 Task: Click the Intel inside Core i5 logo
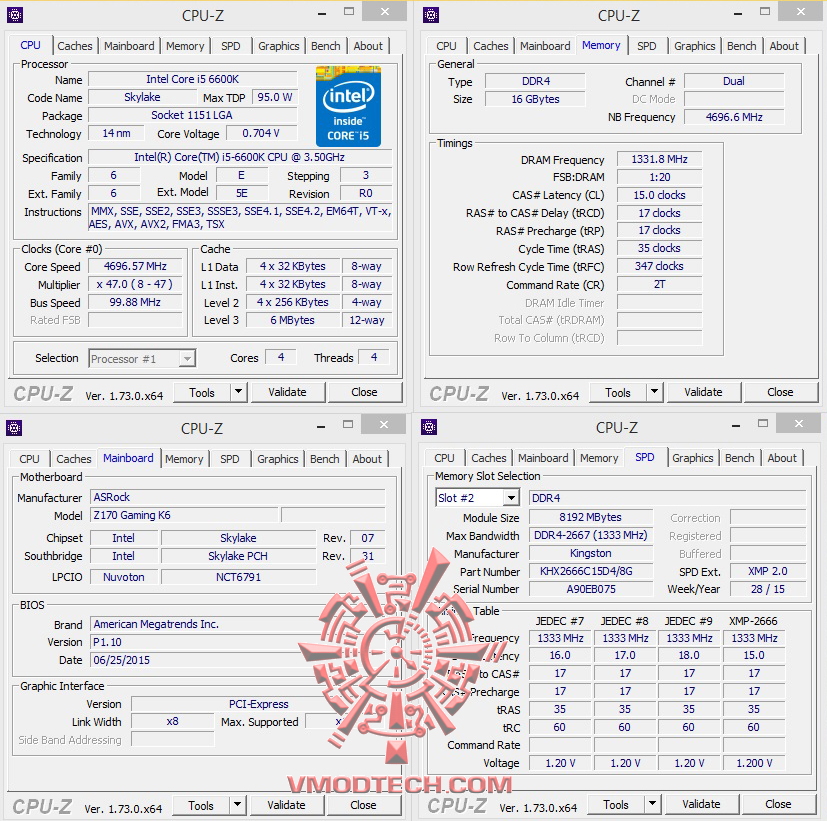tap(348, 106)
